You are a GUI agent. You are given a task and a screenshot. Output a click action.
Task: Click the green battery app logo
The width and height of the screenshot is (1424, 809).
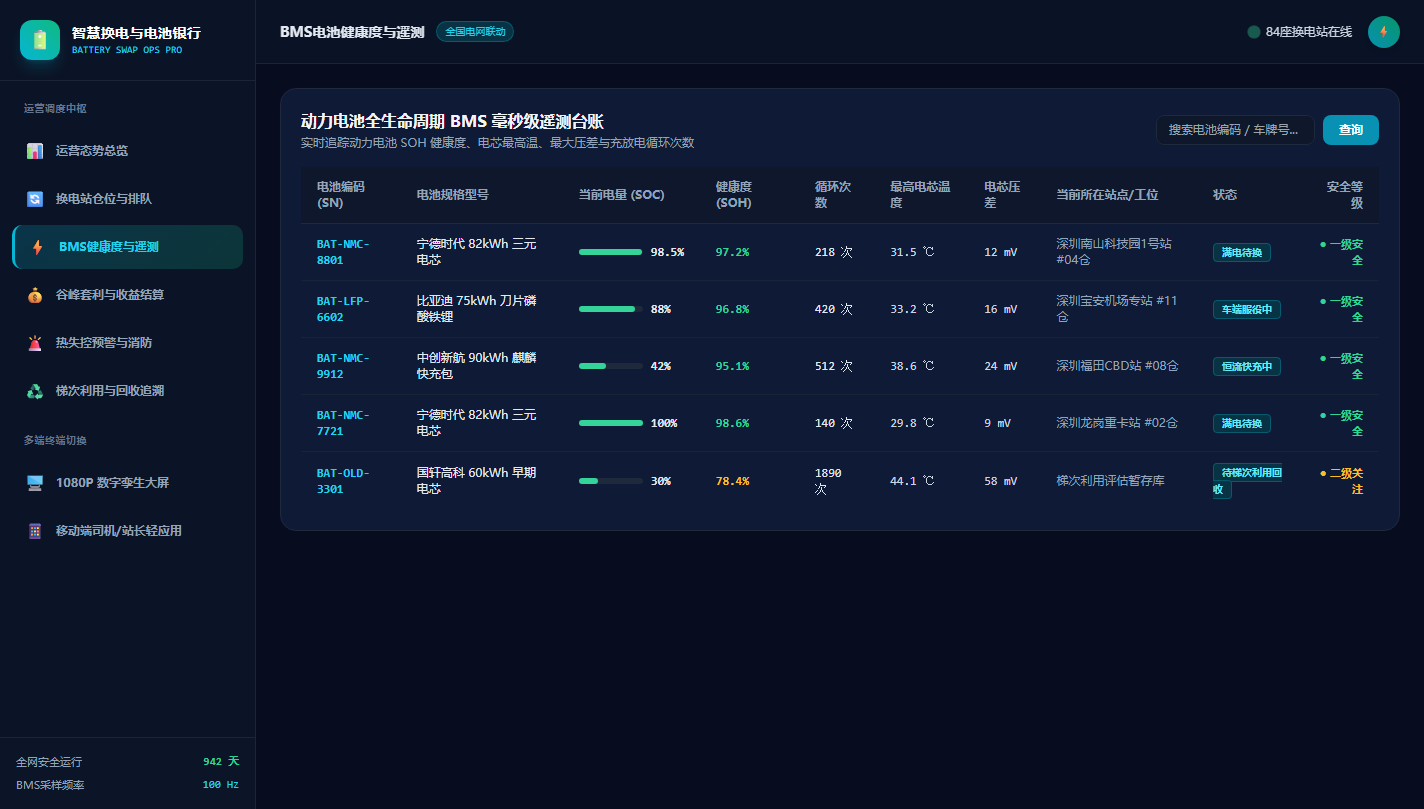40,40
